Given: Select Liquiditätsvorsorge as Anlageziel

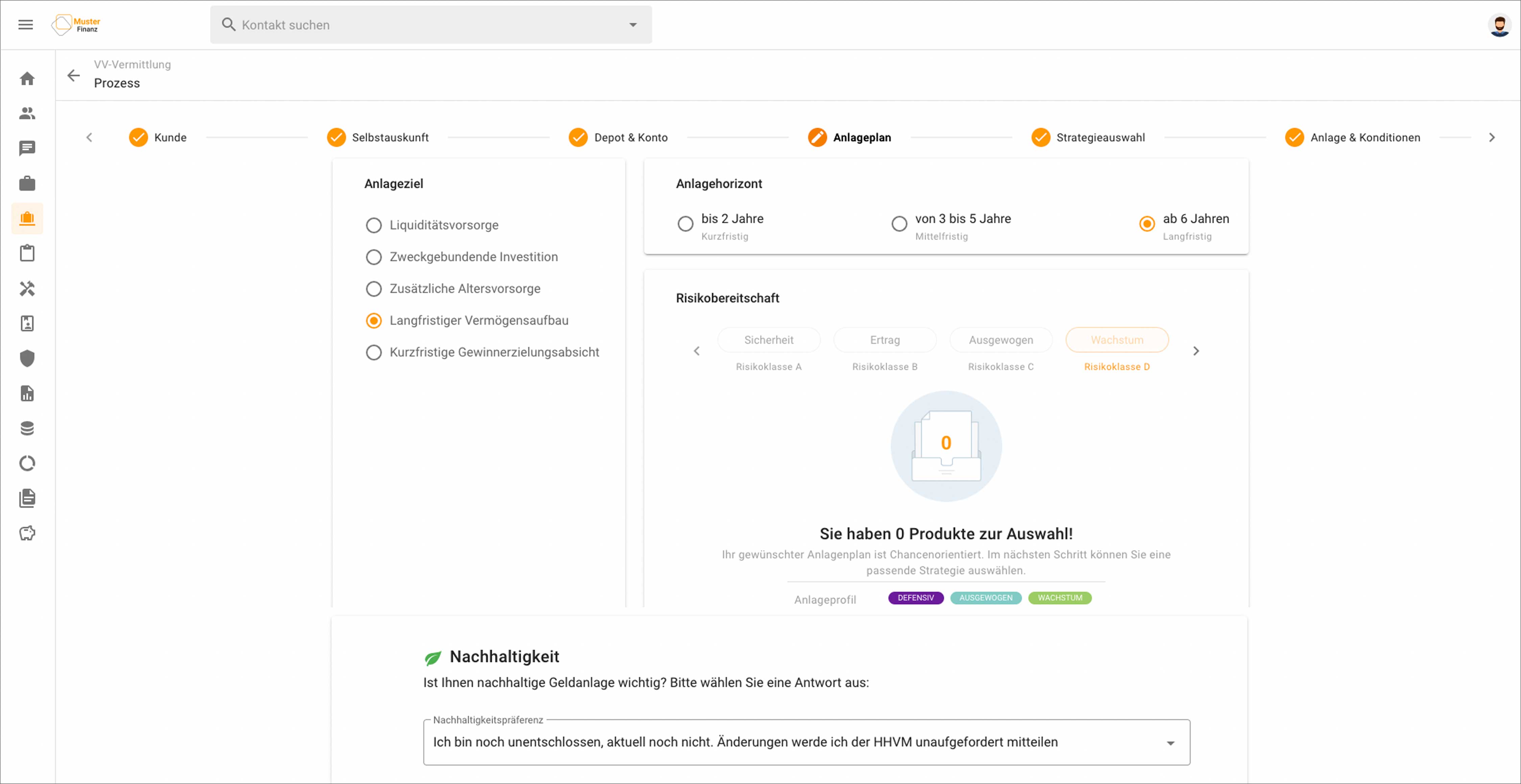Looking at the screenshot, I should pos(374,225).
